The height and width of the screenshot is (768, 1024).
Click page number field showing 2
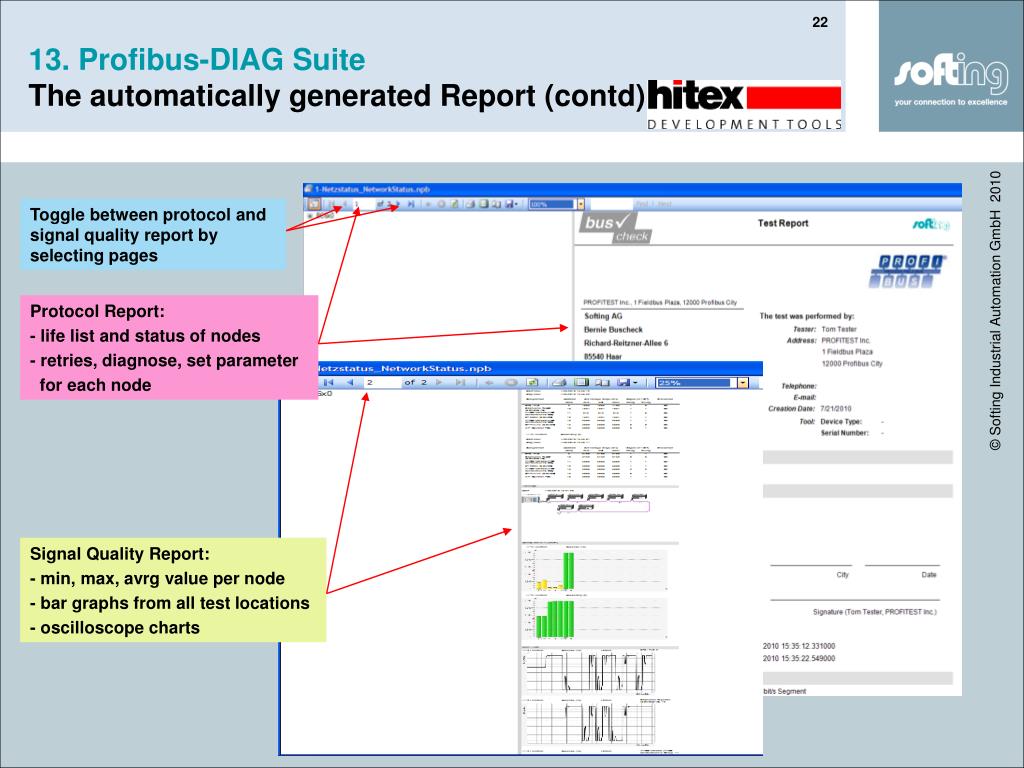tap(383, 382)
